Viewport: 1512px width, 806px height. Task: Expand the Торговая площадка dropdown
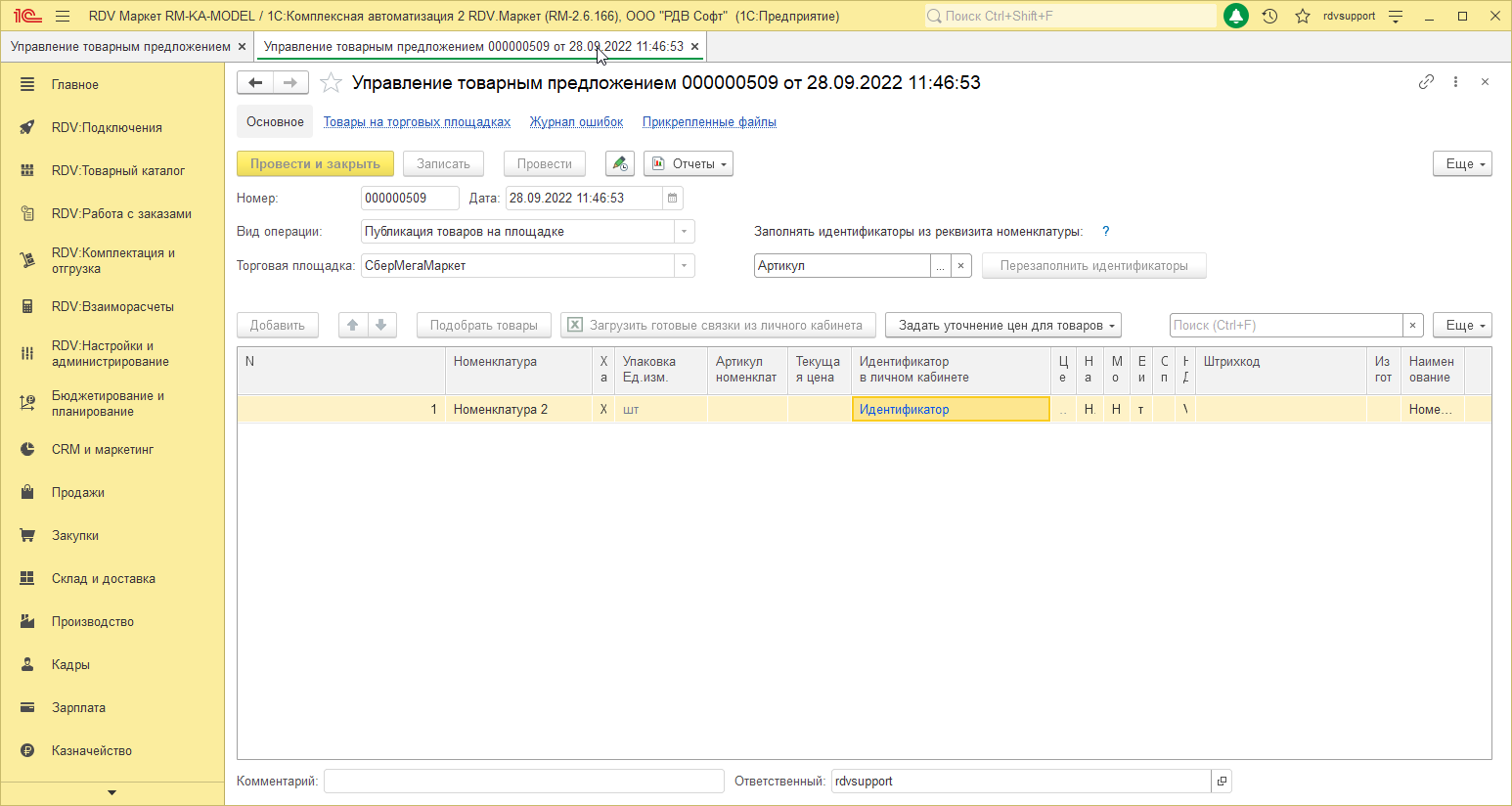[x=685, y=266]
